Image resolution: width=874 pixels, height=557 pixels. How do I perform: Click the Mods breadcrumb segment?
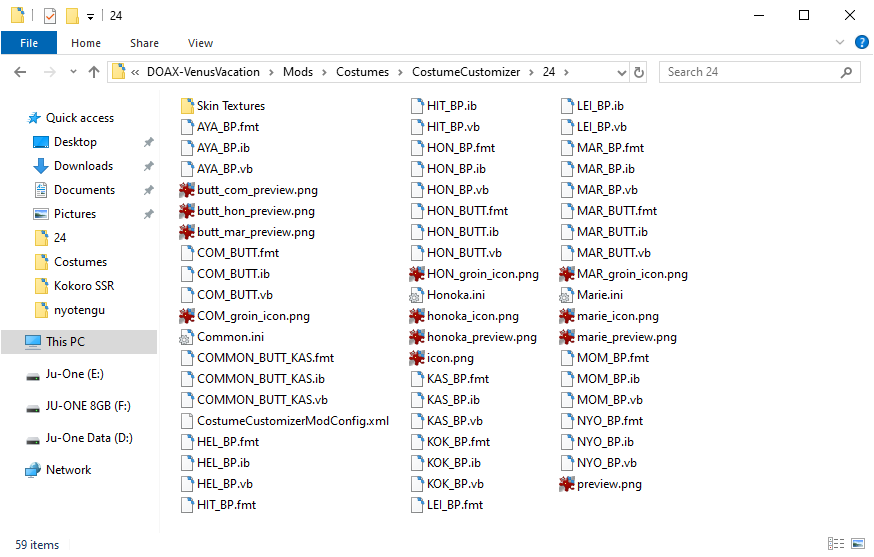tap(298, 72)
